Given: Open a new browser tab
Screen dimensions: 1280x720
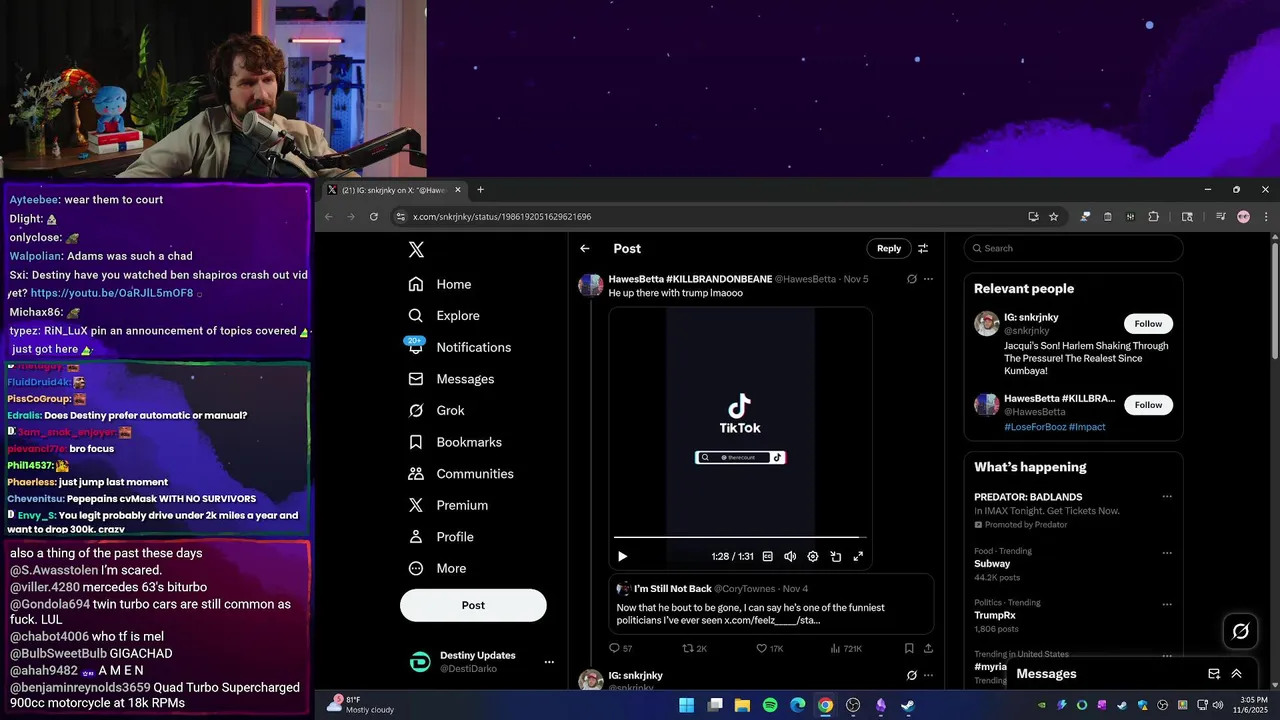Looking at the screenshot, I should [x=480, y=190].
